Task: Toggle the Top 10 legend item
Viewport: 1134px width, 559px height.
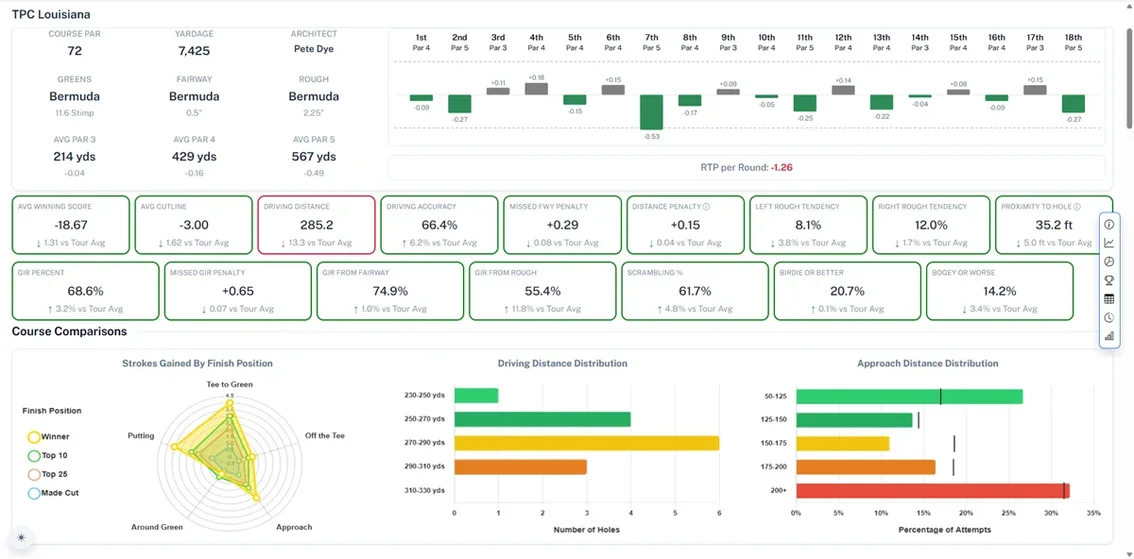Action: pos(48,456)
